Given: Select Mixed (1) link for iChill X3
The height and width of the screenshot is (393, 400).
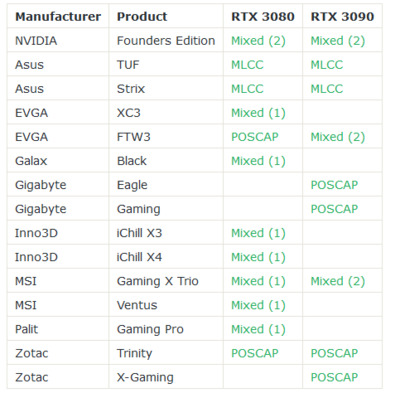Looking at the screenshot, I should (258, 233).
